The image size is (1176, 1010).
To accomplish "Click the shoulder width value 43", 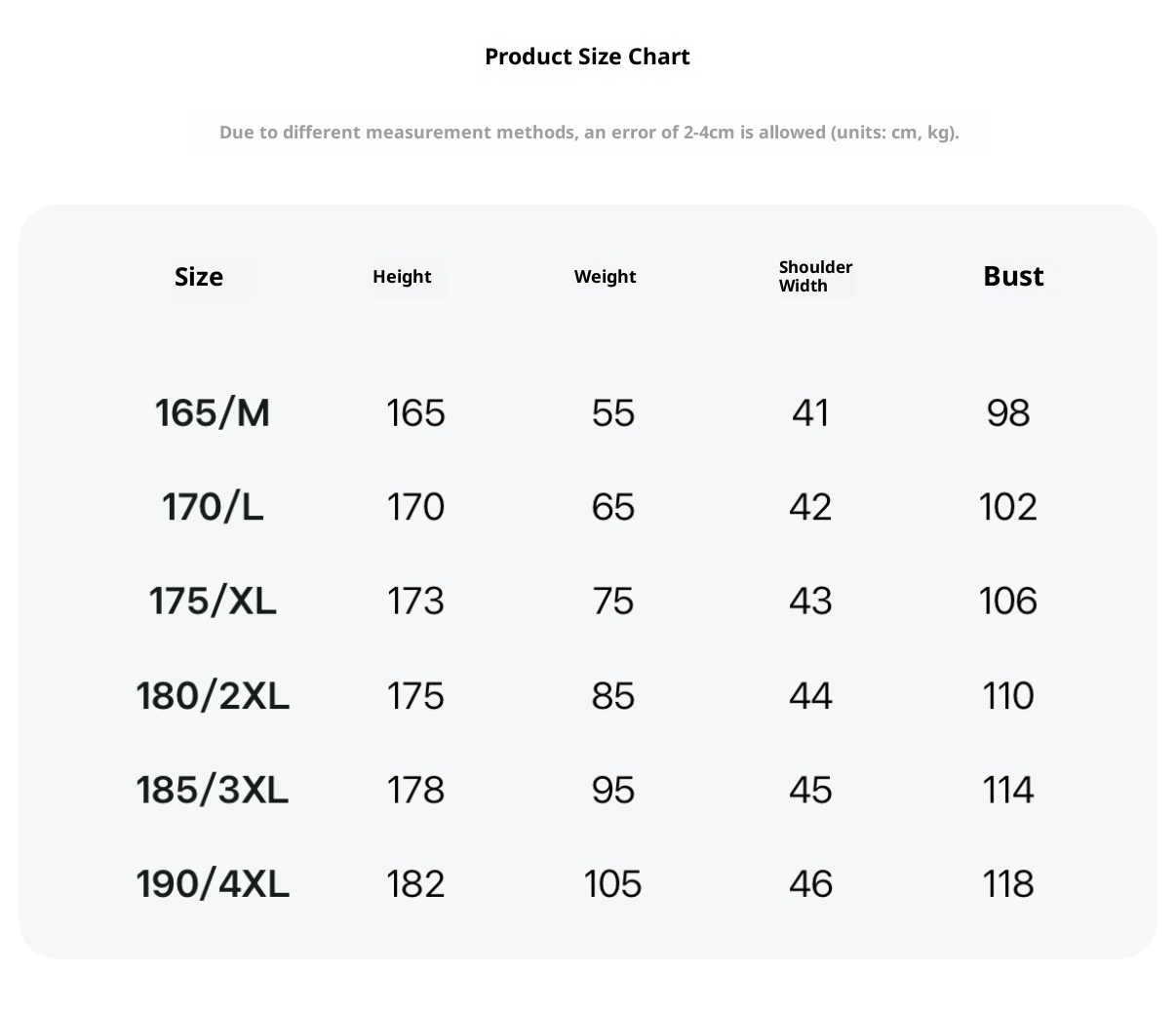I will [x=810, y=602].
